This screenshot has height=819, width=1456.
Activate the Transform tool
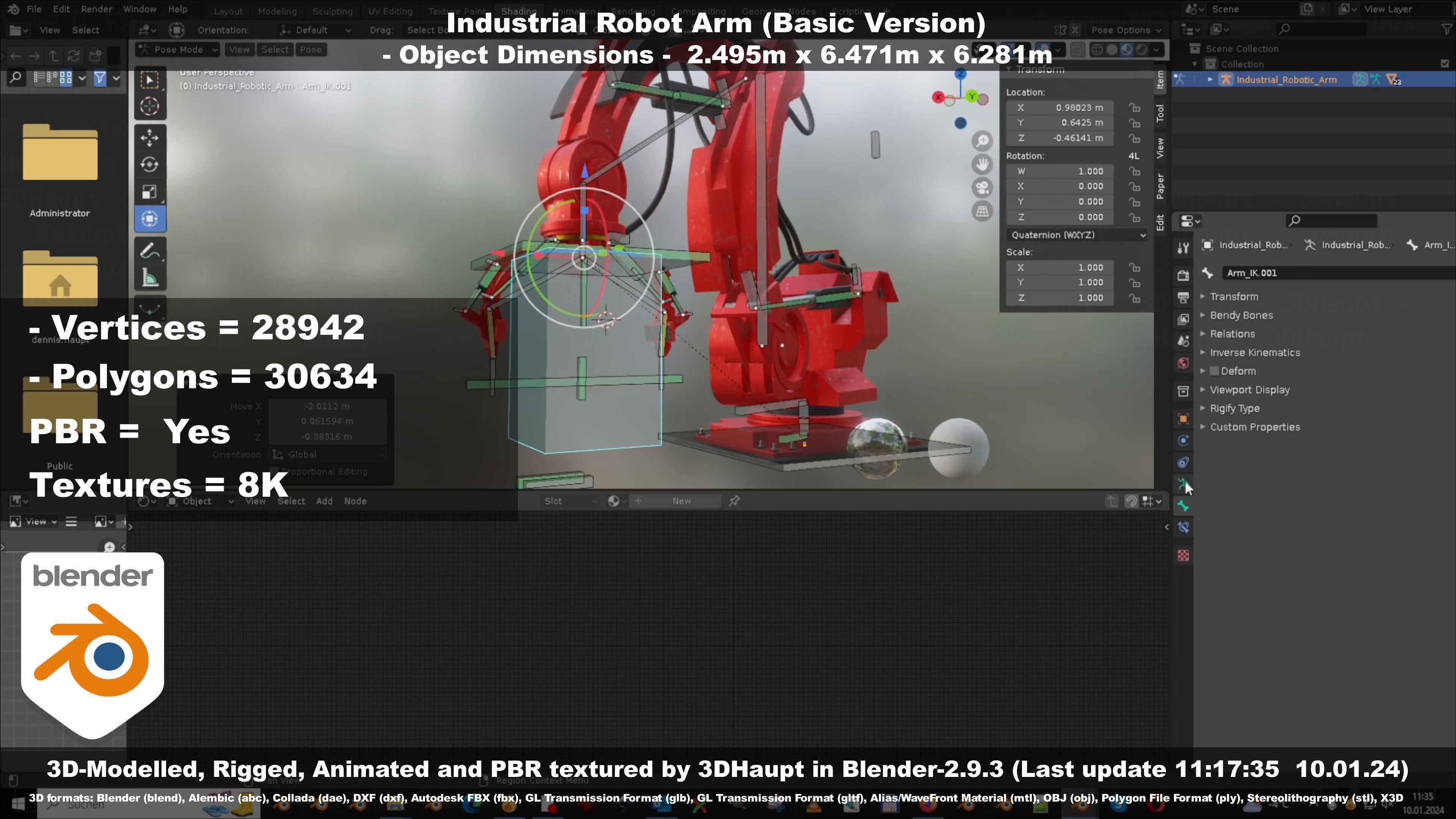(x=150, y=219)
